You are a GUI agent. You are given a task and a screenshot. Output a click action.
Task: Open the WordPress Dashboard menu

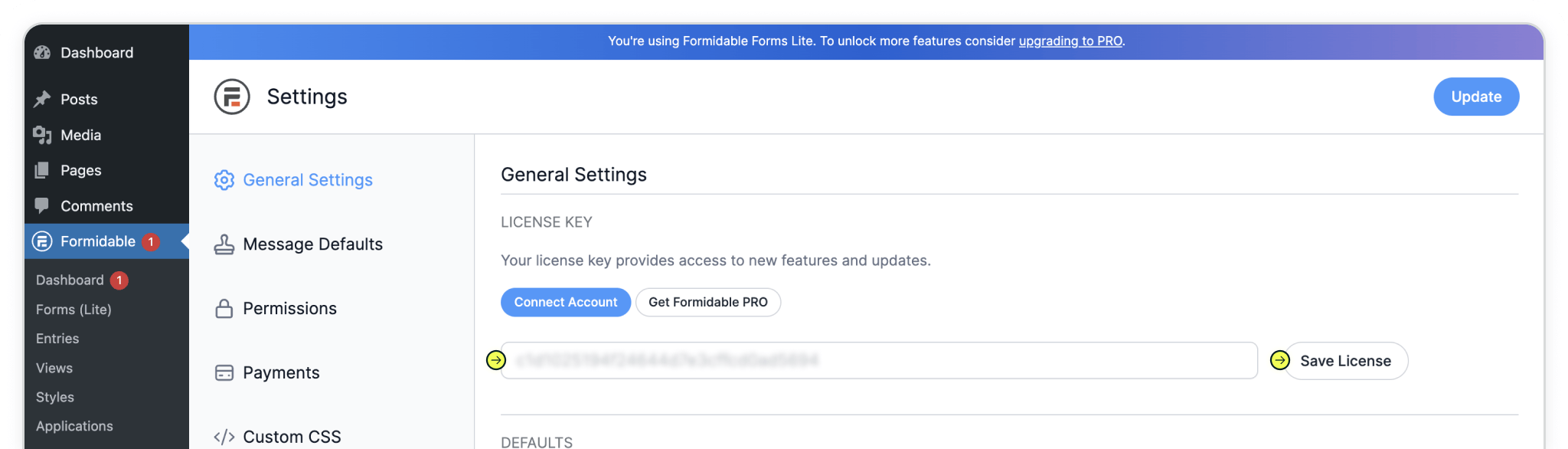[96, 53]
